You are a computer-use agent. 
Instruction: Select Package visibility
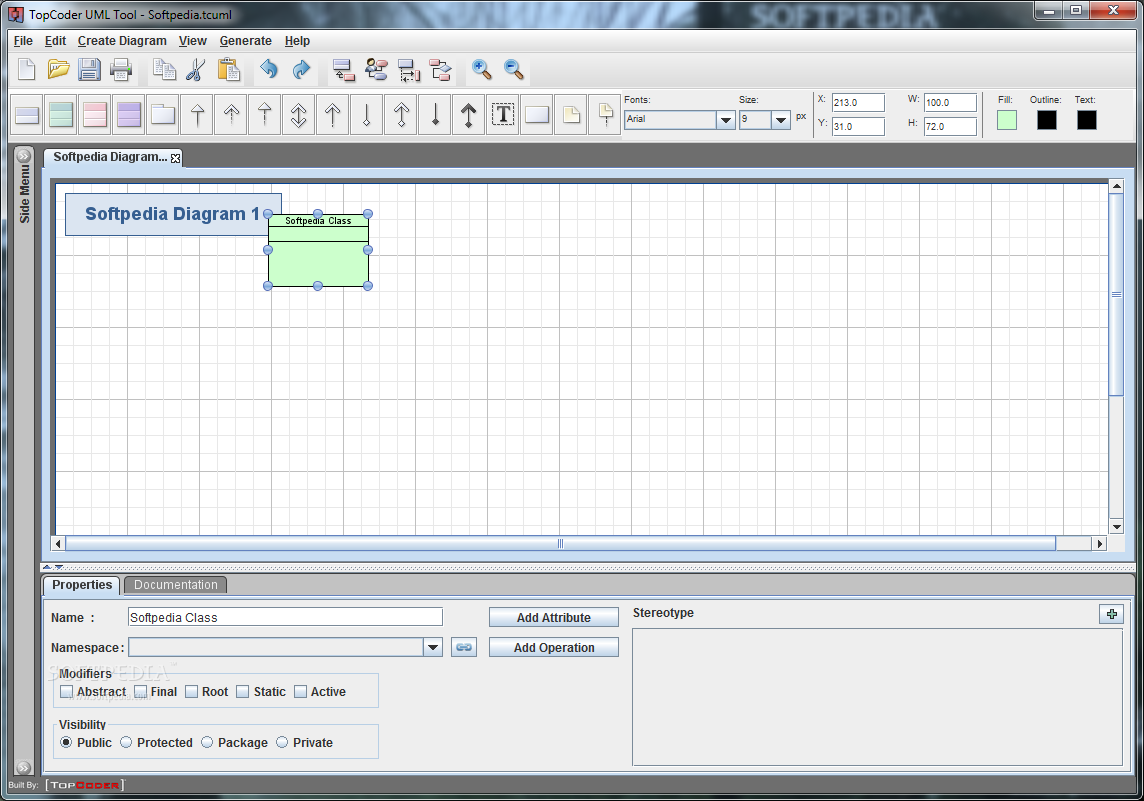pyautogui.click(x=207, y=742)
